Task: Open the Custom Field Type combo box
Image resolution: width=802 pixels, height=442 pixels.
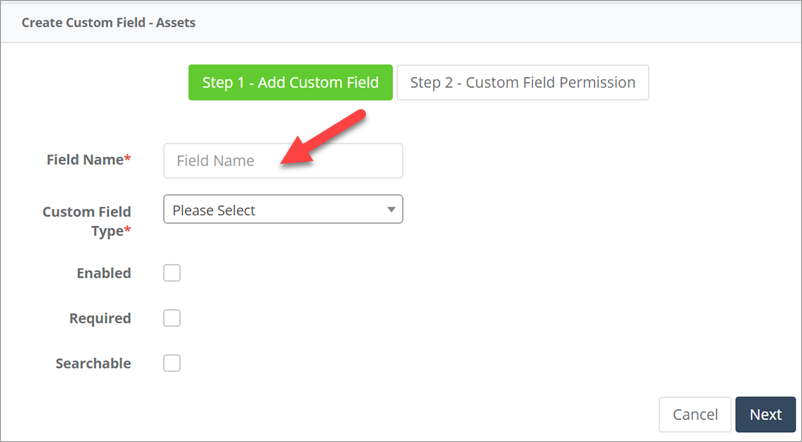Action: pos(283,210)
